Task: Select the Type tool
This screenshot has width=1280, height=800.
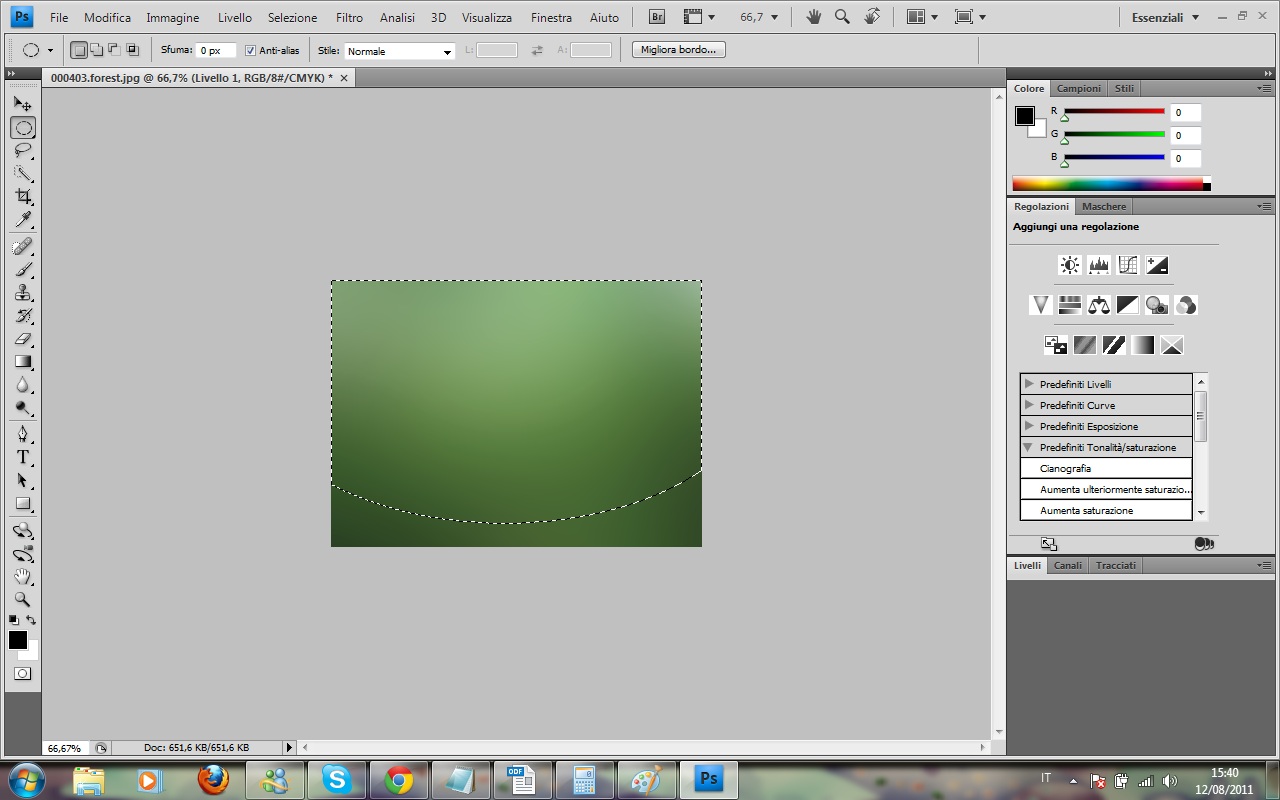Action: coord(24,457)
